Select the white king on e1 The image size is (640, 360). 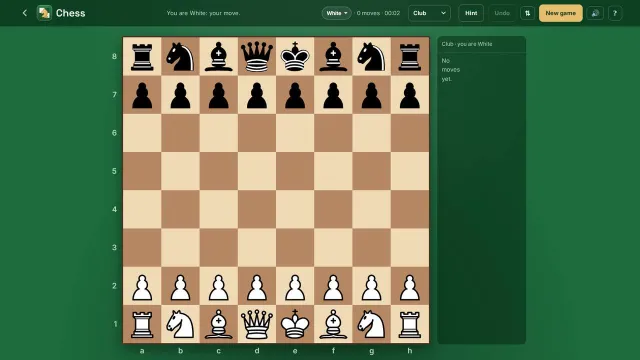click(x=295, y=324)
